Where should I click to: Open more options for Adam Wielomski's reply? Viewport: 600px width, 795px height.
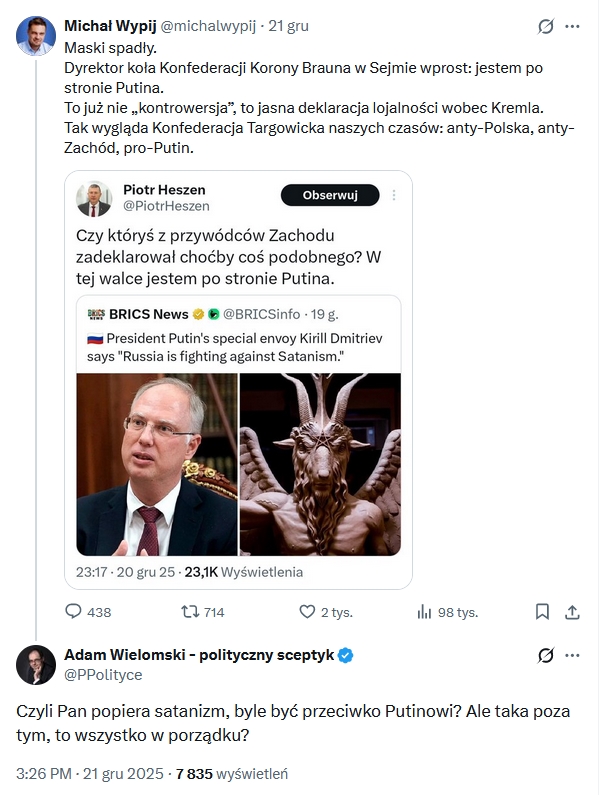click(573, 656)
